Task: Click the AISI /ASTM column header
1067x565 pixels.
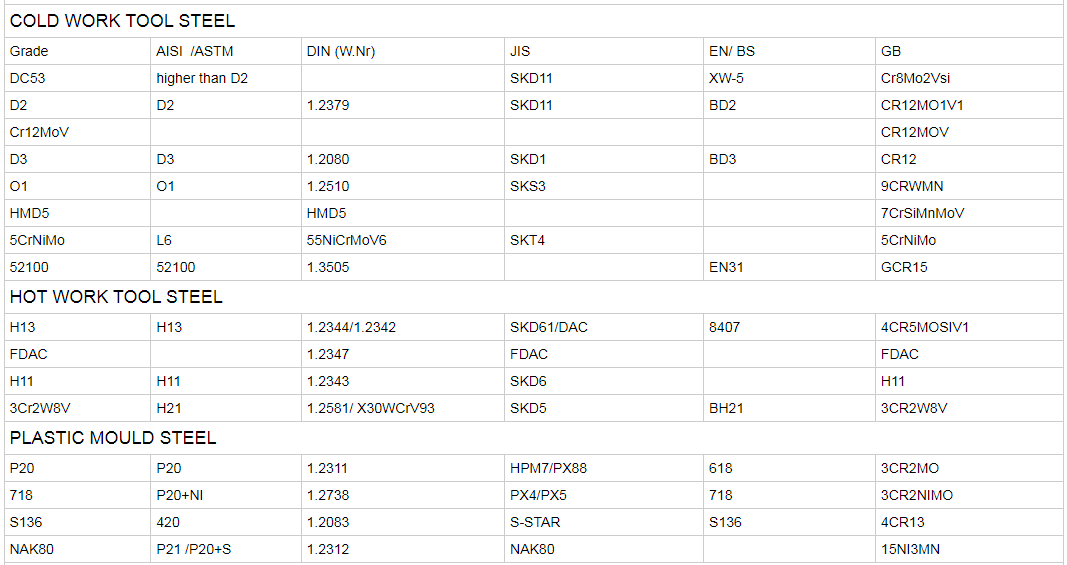Action: 194,51
